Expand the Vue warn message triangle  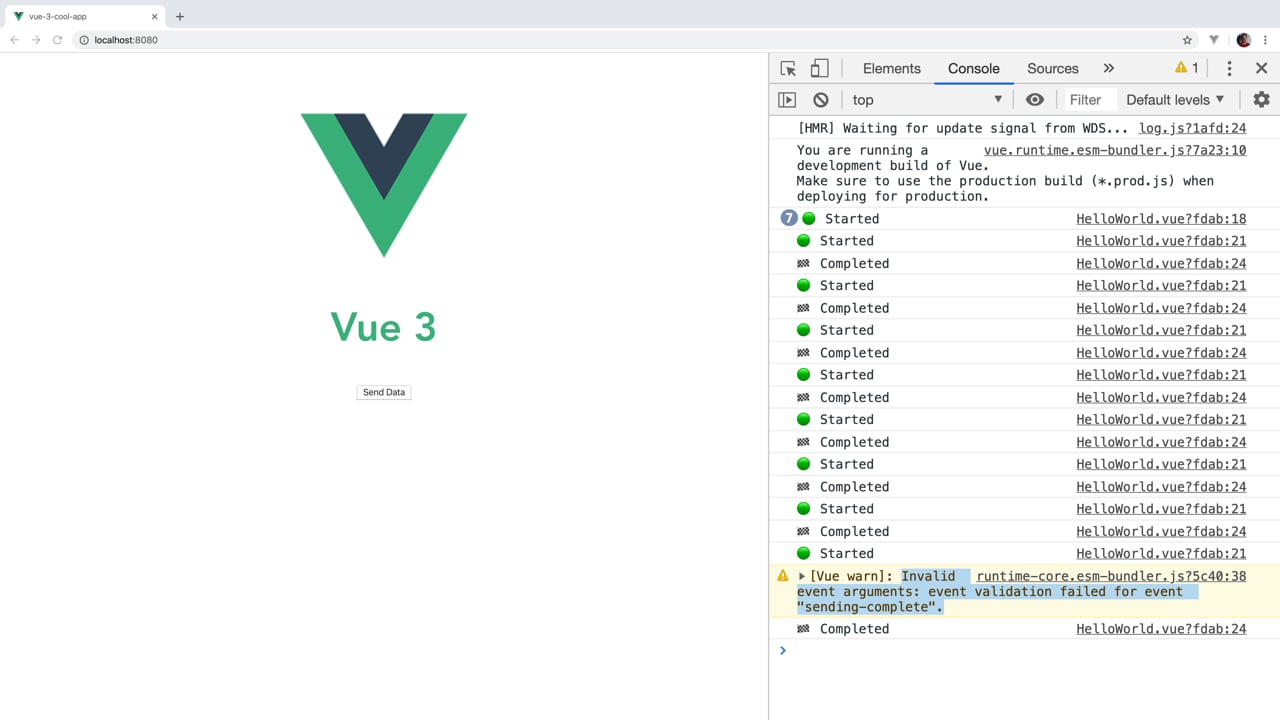pyautogui.click(x=802, y=576)
